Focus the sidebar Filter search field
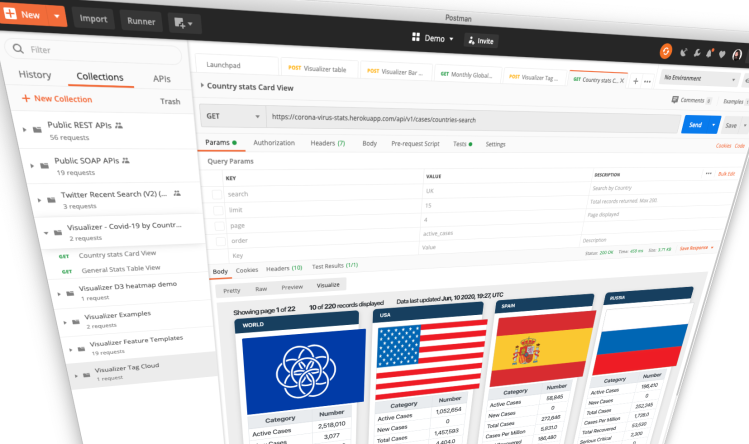The height and width of the screenshot is (444, 749). [94, 51]
